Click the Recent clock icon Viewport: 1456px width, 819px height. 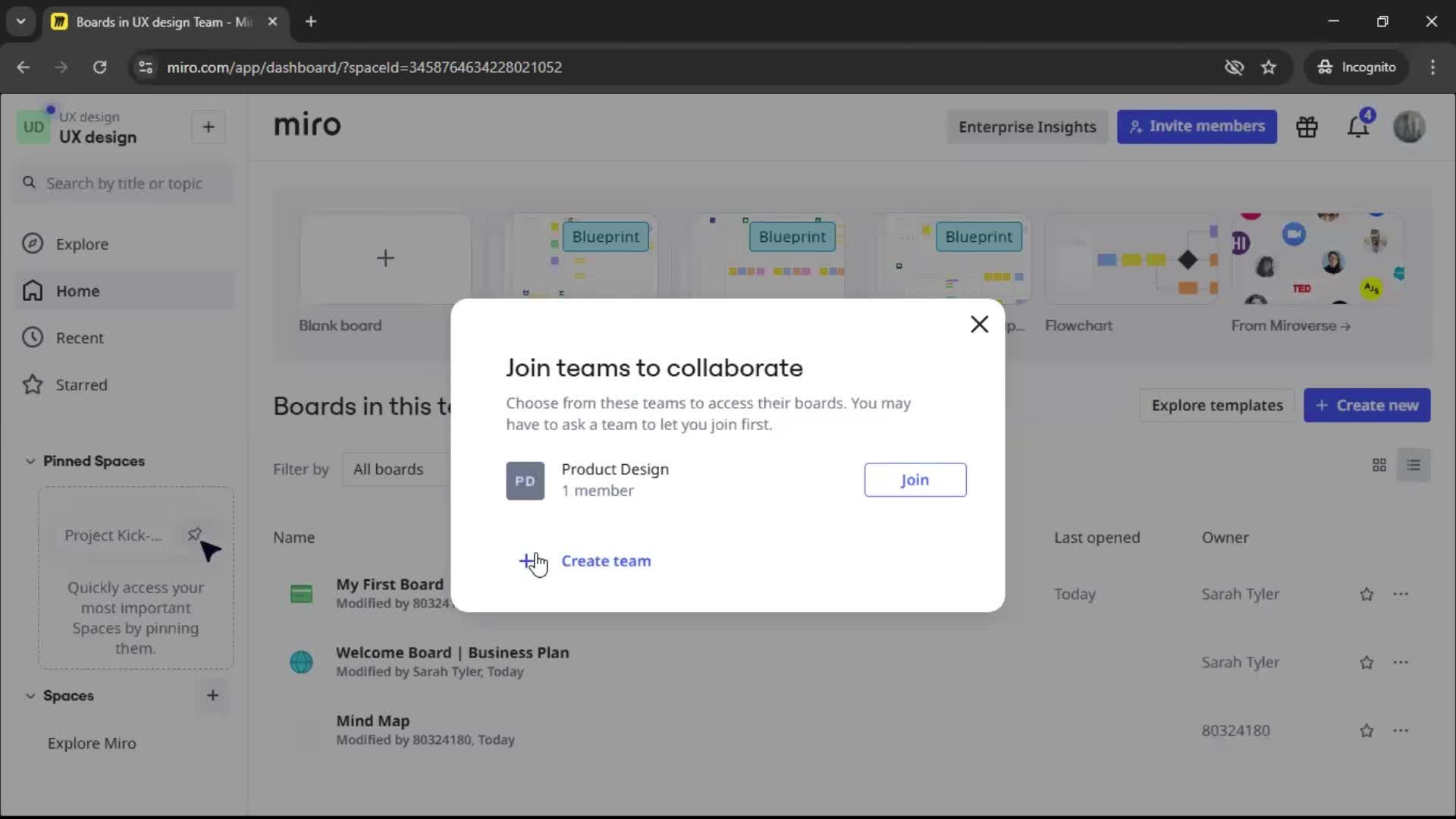[33, 337]
